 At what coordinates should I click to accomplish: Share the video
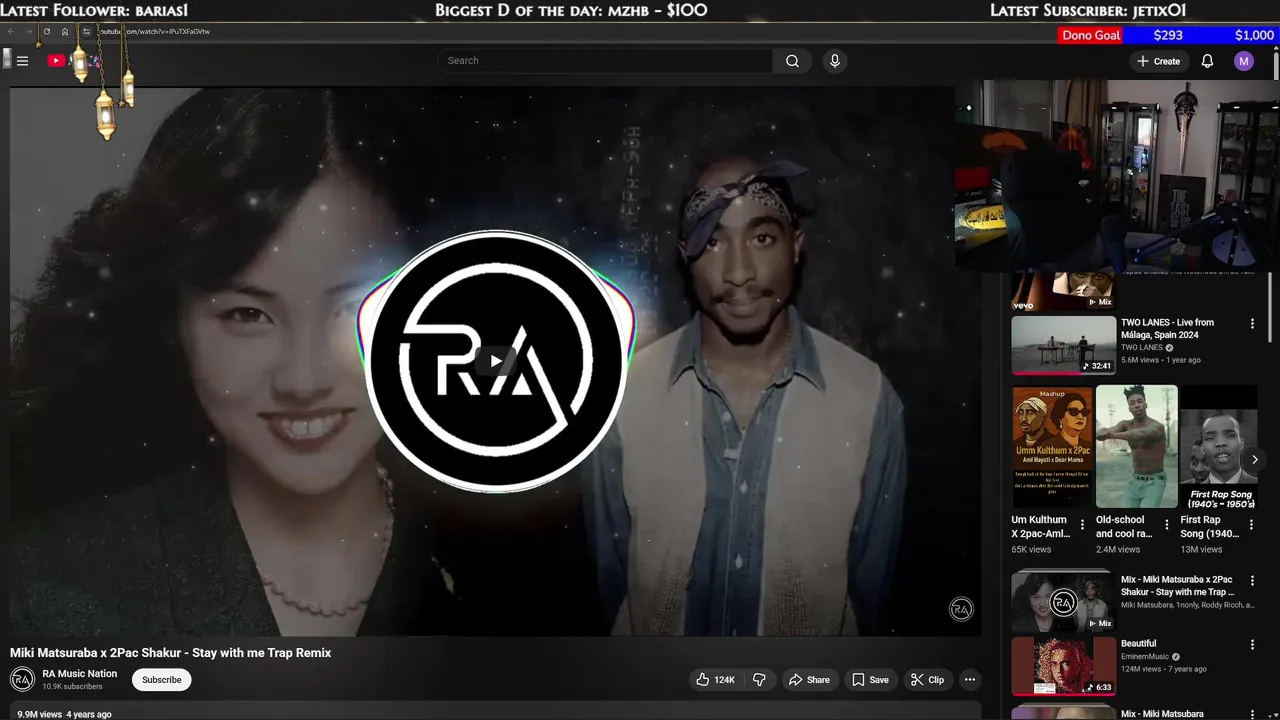pyautogui.click(x=809, y=680)
